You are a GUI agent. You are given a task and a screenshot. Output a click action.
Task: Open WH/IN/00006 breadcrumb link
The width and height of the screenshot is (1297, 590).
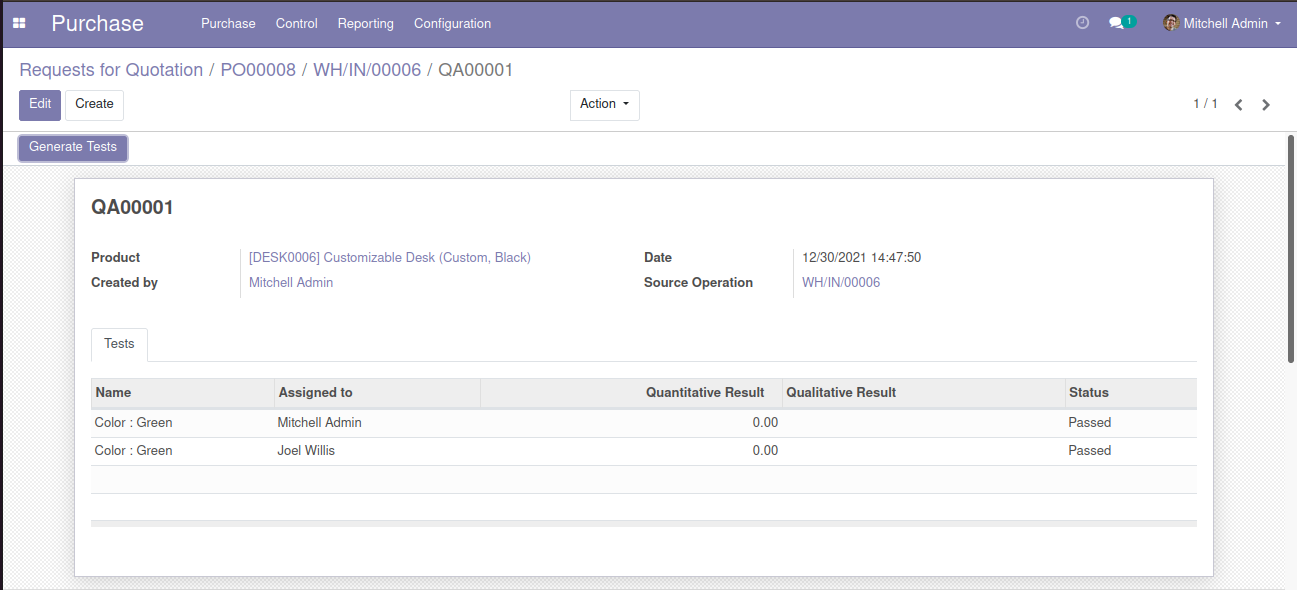(x=367, y=70)
